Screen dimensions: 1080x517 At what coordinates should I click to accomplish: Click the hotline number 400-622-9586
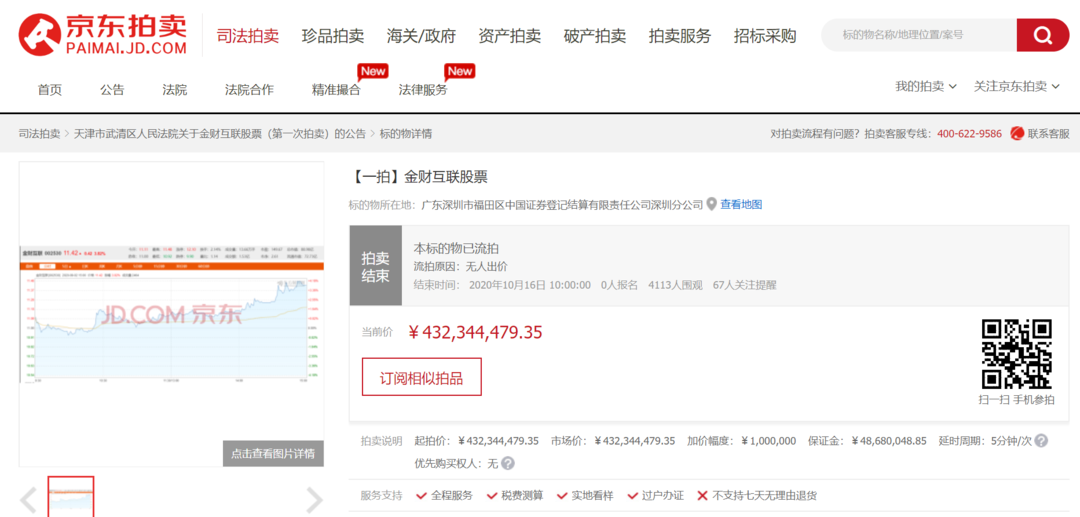[969, 134]
